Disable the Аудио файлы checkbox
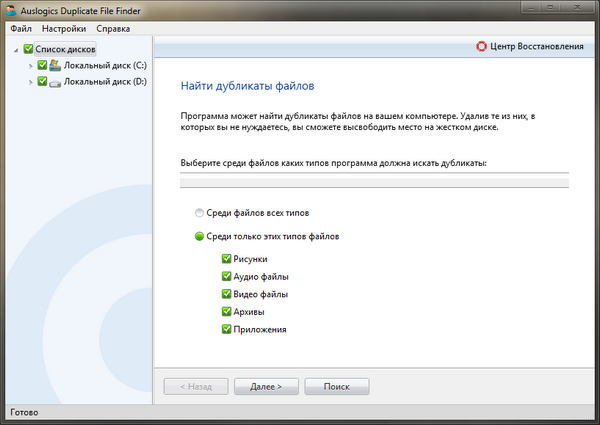The height and width of the screenshot is (425, 600). pos(226,277)
